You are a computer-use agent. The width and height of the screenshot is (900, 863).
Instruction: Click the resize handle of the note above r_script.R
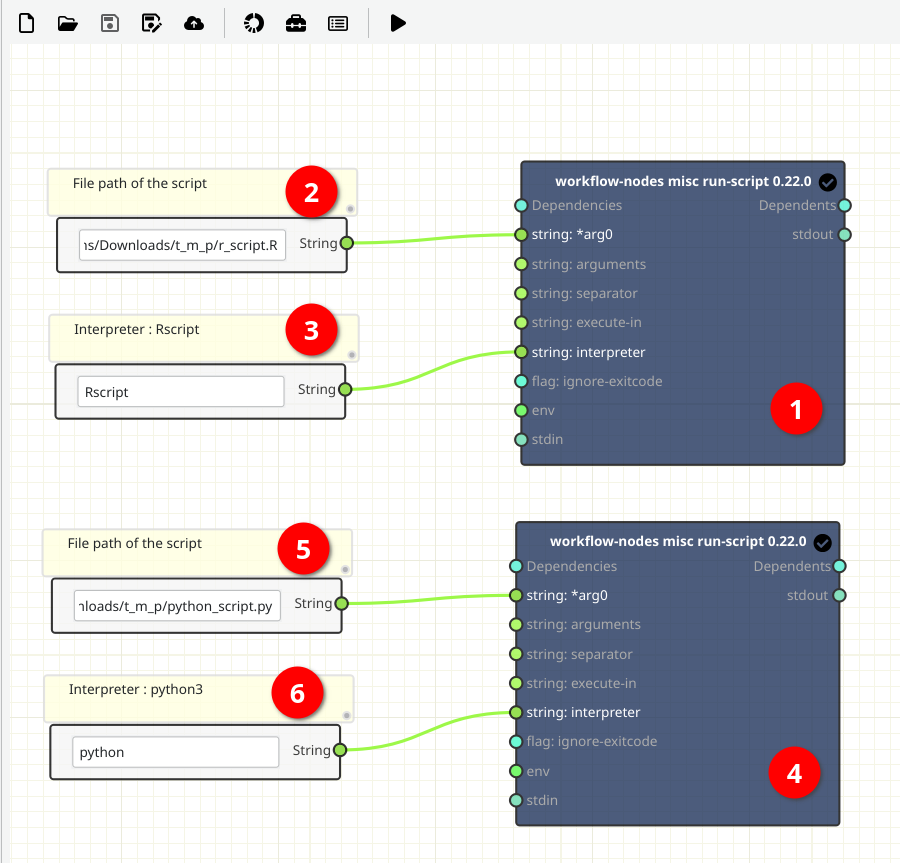pos(350,209)
